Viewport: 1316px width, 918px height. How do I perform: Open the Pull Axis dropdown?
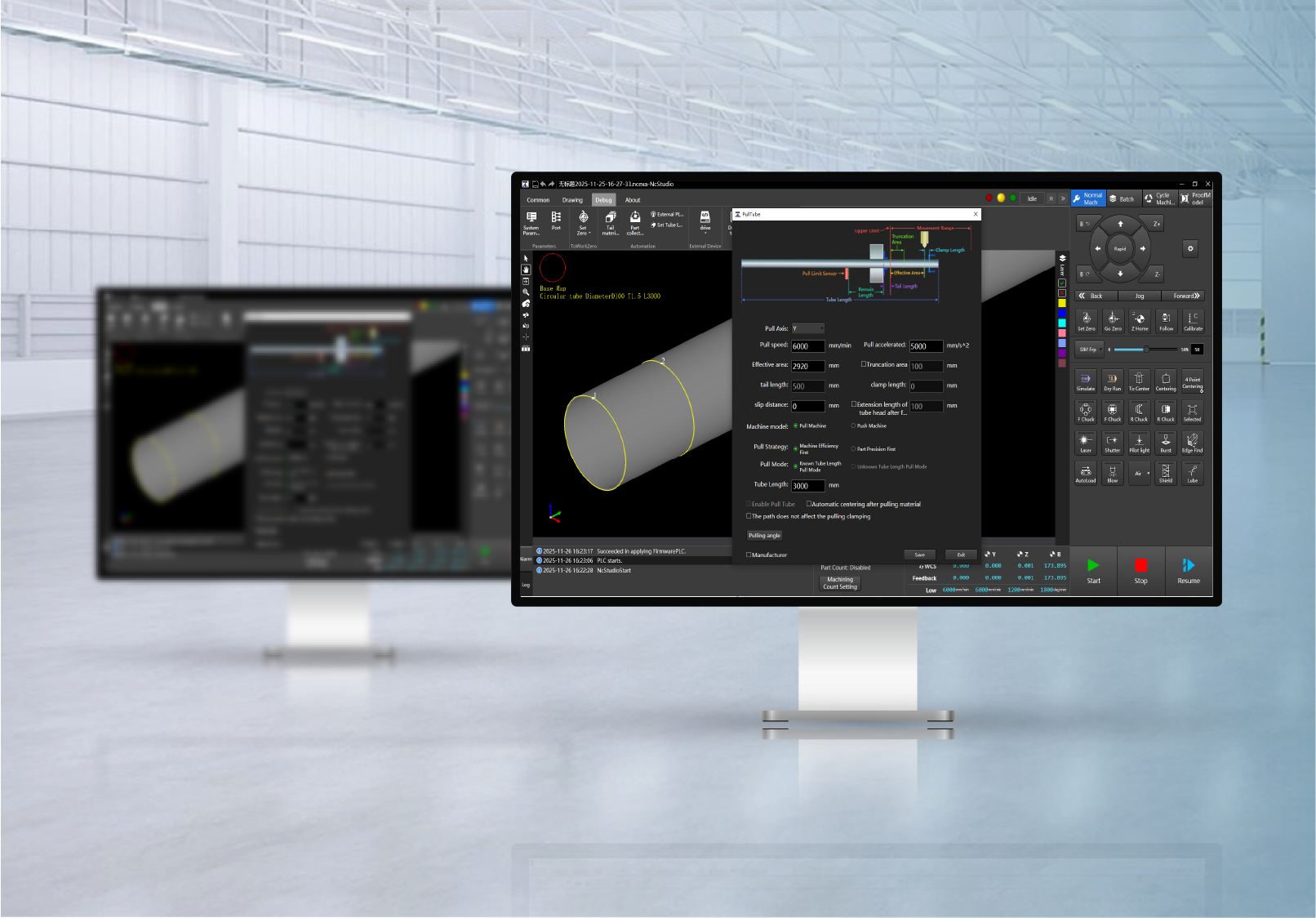coord(807,328)
